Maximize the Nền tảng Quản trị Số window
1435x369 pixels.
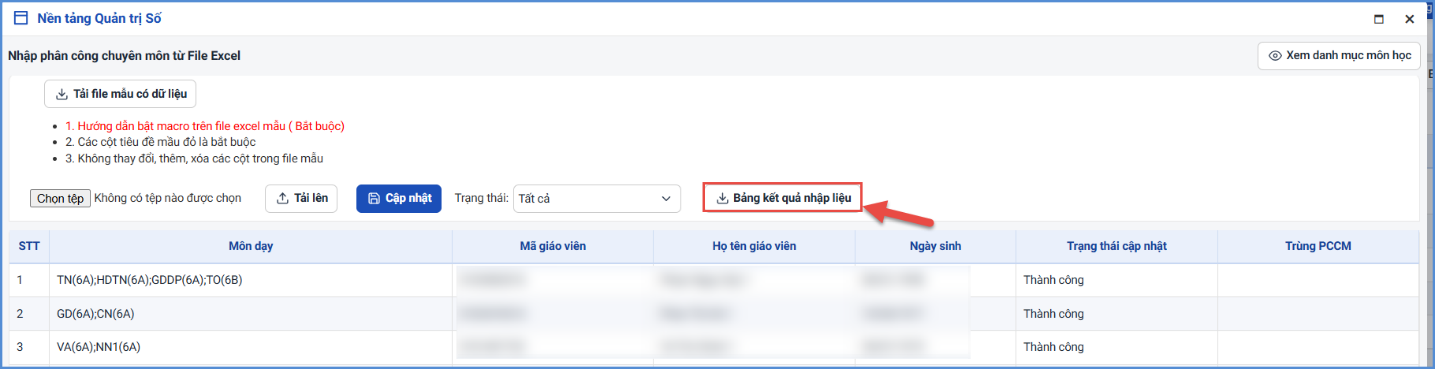click(1379, 19)
